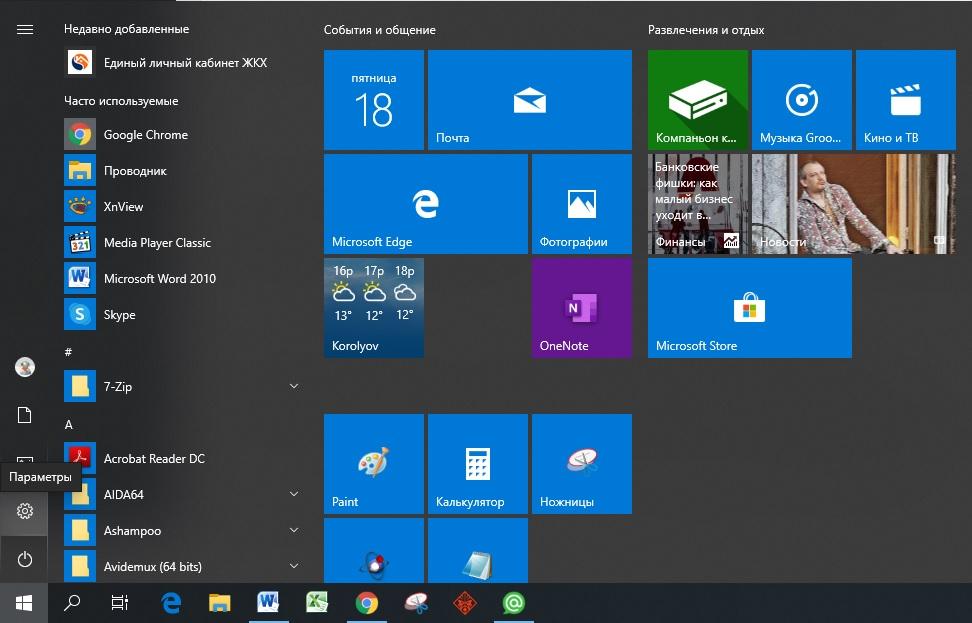Expand the AIDA64 folder chevron

pos(294,494)
